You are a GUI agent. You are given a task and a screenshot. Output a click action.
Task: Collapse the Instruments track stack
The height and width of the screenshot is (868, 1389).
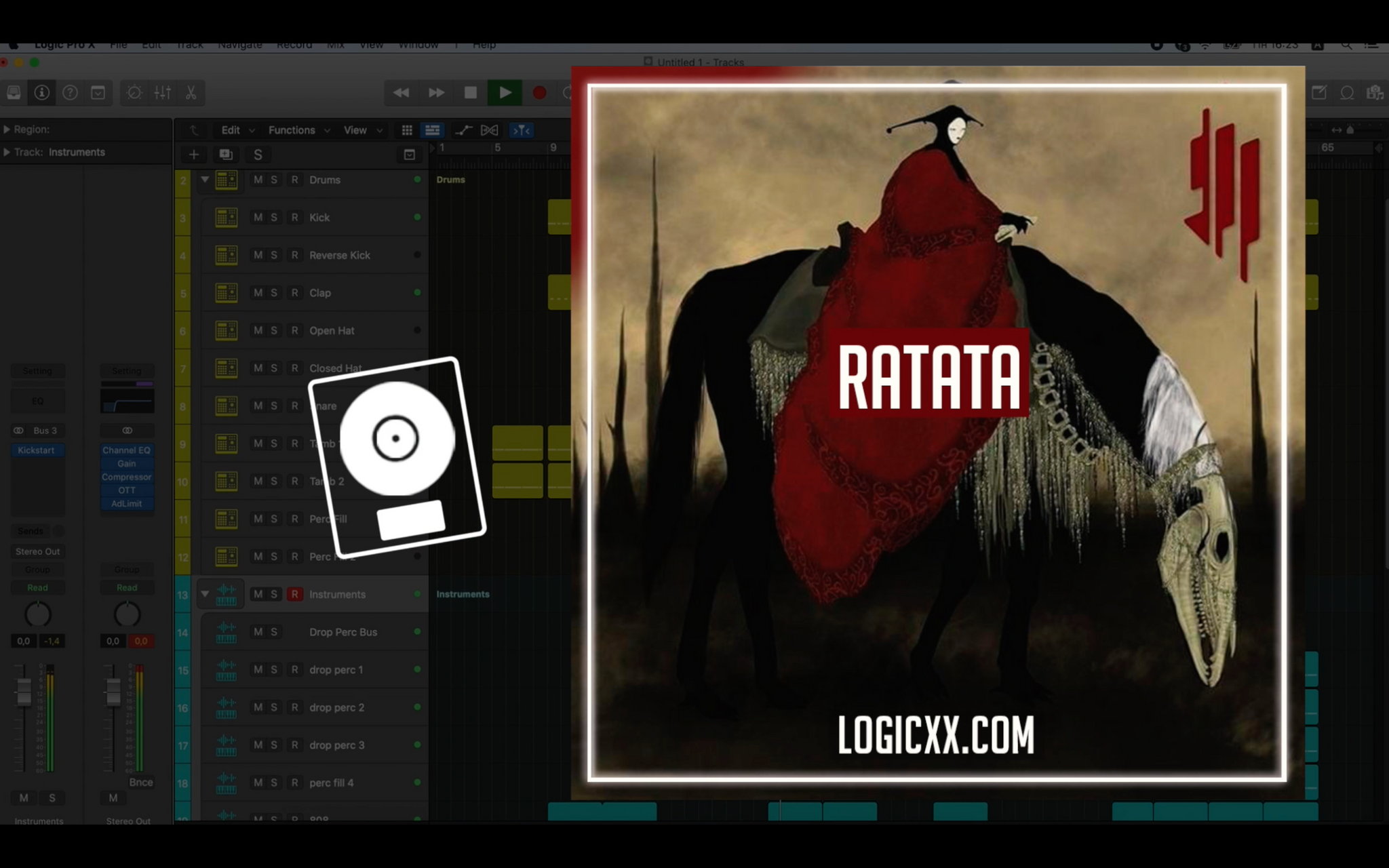(204, 594)
